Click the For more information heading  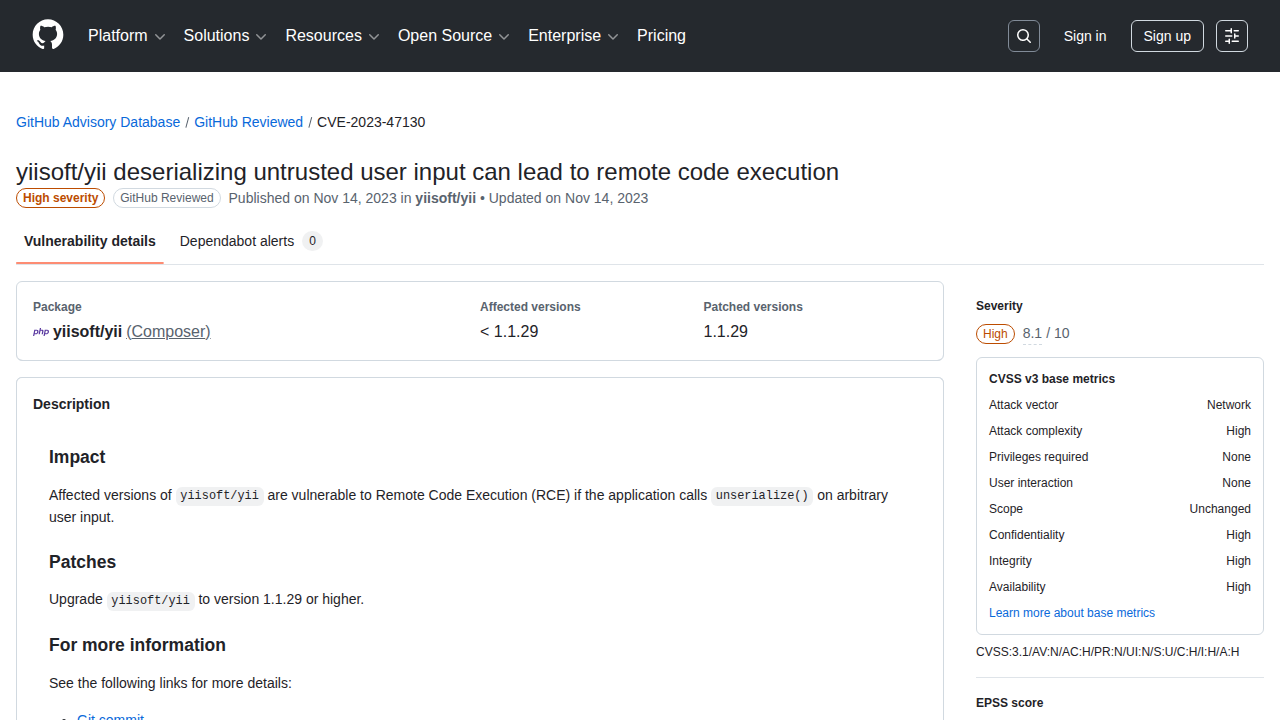137,645
